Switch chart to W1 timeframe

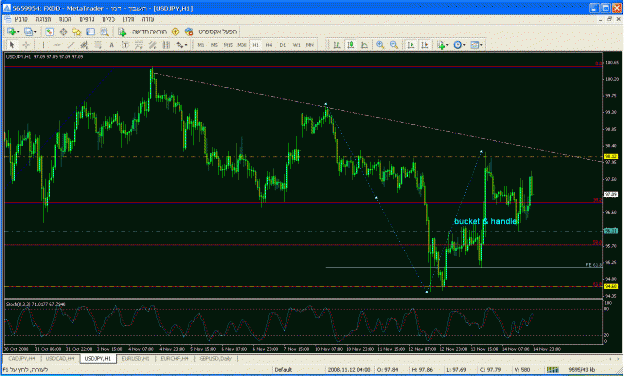297,45
